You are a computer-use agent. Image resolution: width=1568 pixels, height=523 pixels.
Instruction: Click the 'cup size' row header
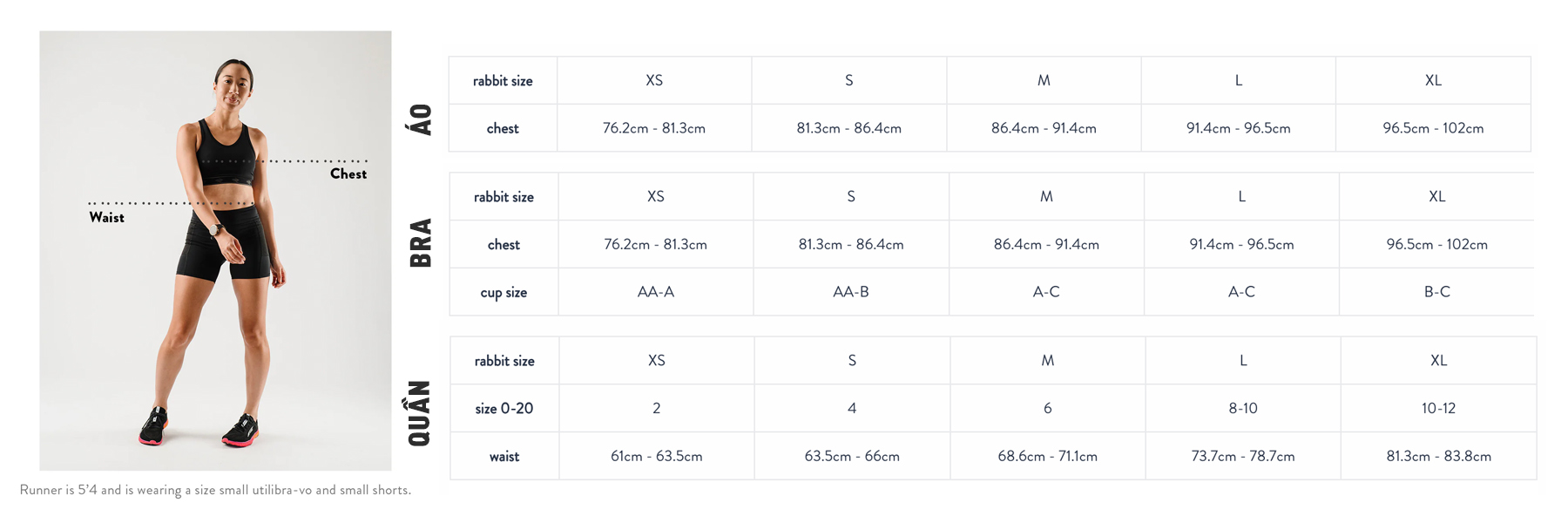click(x=504, y=292)
